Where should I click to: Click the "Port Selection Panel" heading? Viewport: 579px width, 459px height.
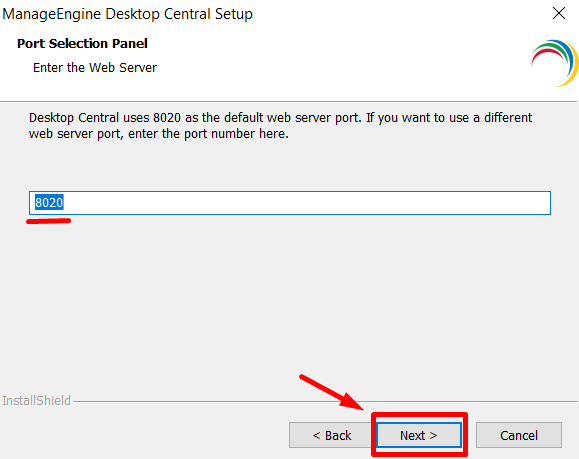(82, 44)
